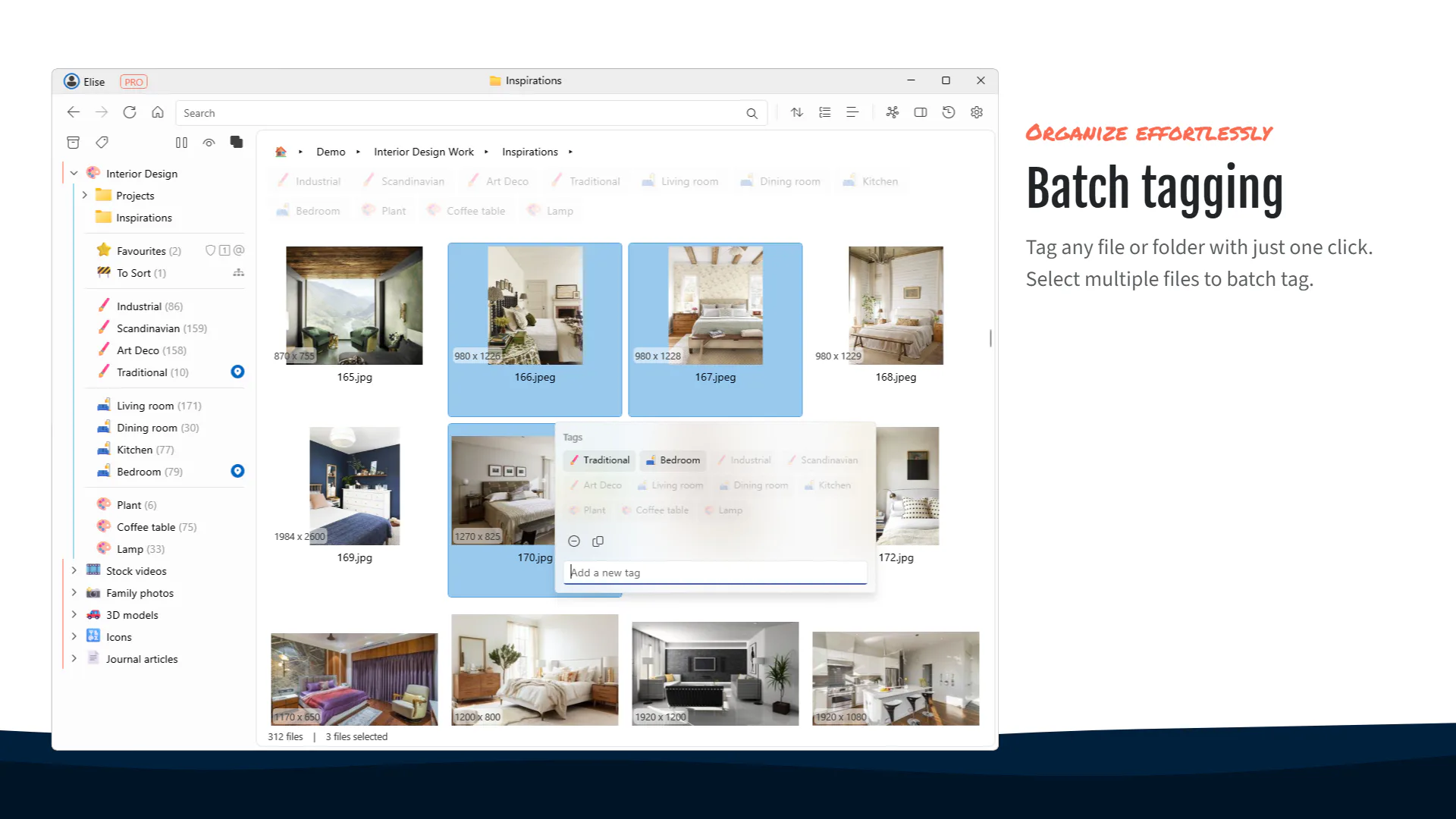
Task: Click the Elise user account
Action: [x=84, y=81]
